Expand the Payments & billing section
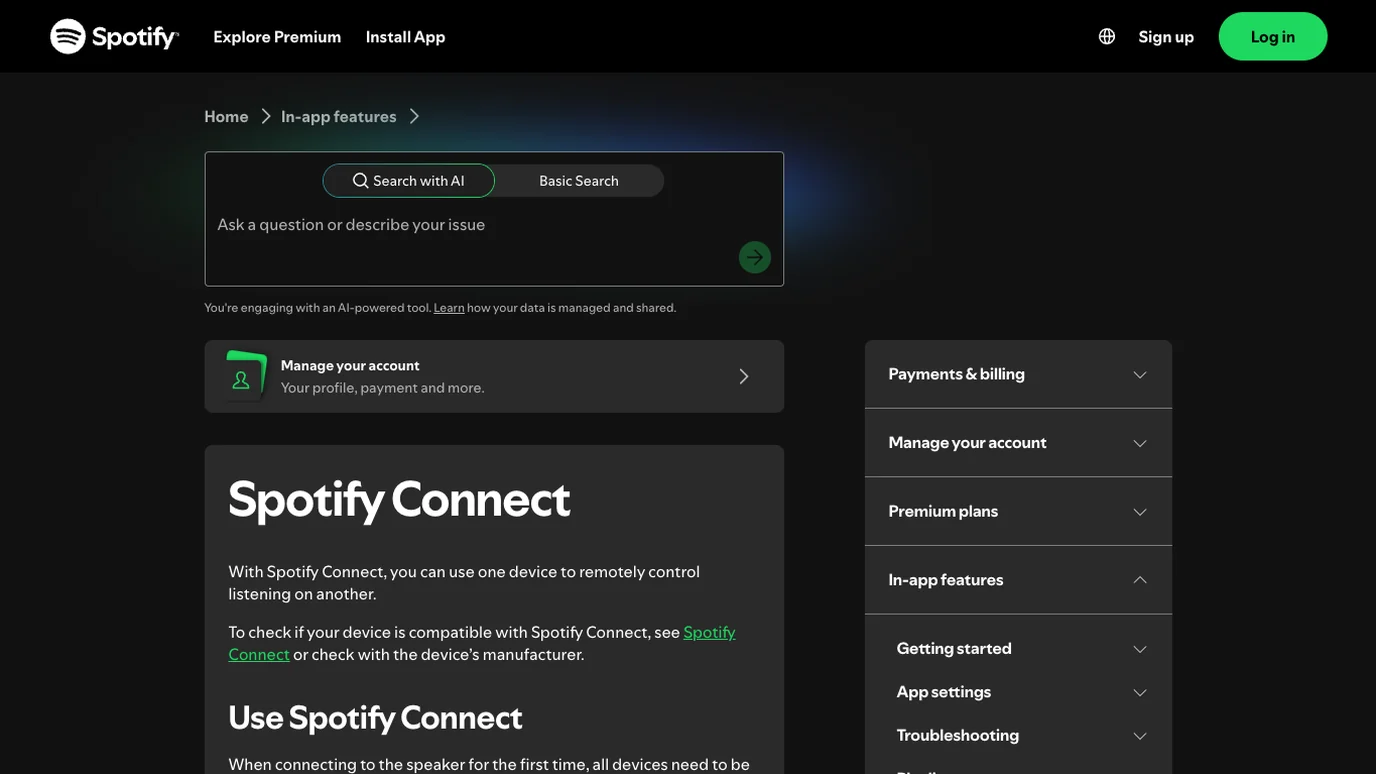 pyautogui.click(x=1018, y=374)
